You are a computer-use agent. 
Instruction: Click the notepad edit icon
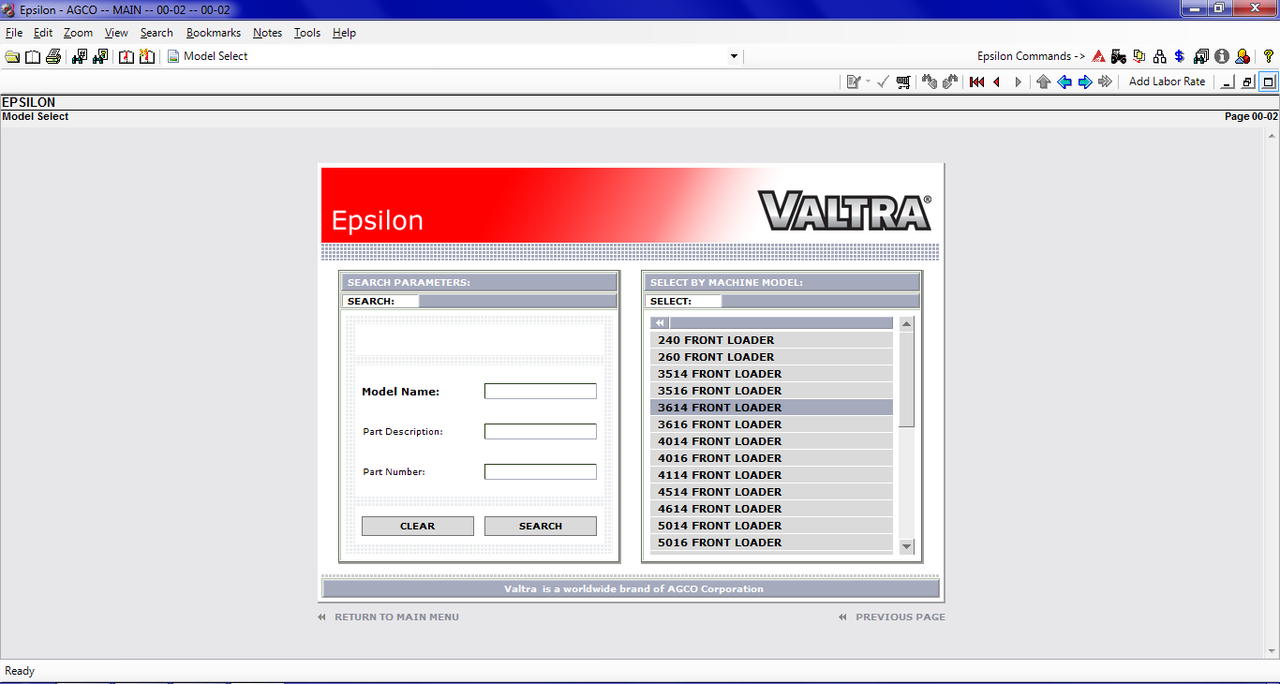coord(853,82)
